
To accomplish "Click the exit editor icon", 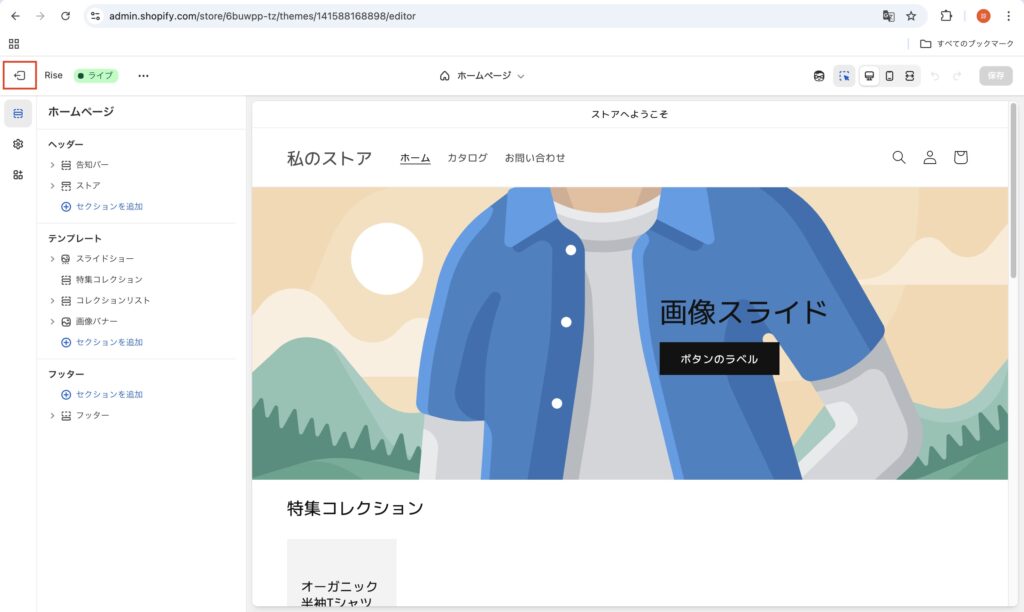I will 19,76.
